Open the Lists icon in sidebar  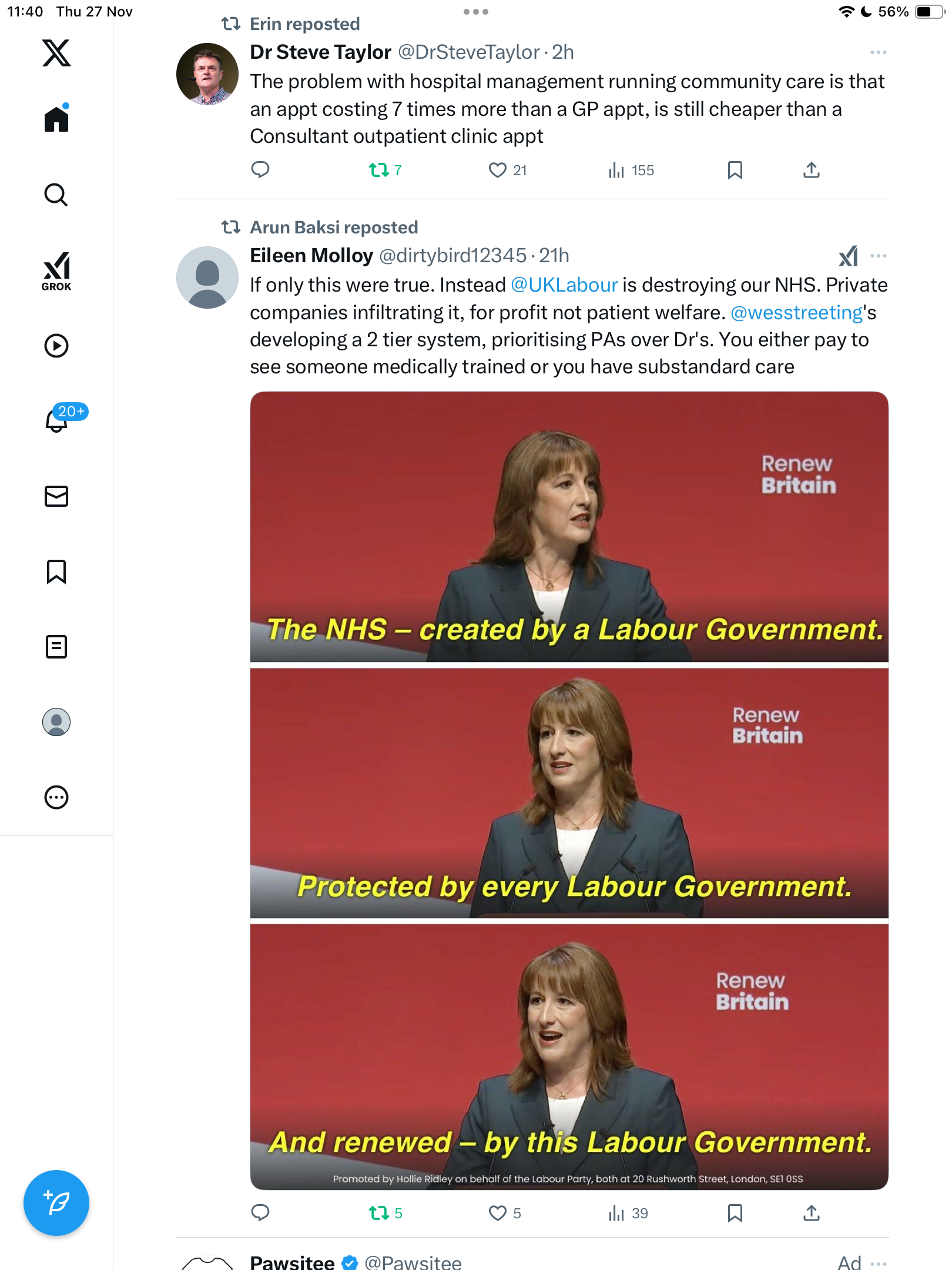point(56,647)
